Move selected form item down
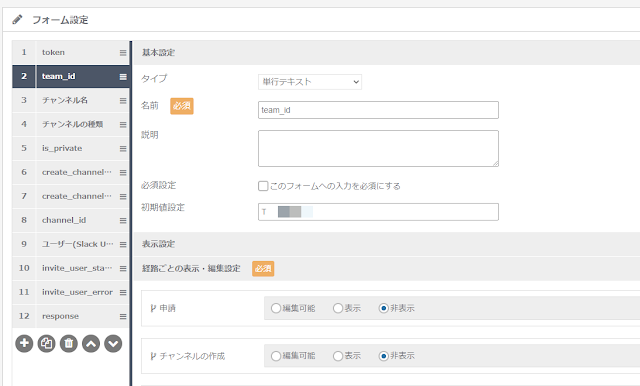Image resolution: width=640 pixels, height=386 pixels. (x=113, y=343)
